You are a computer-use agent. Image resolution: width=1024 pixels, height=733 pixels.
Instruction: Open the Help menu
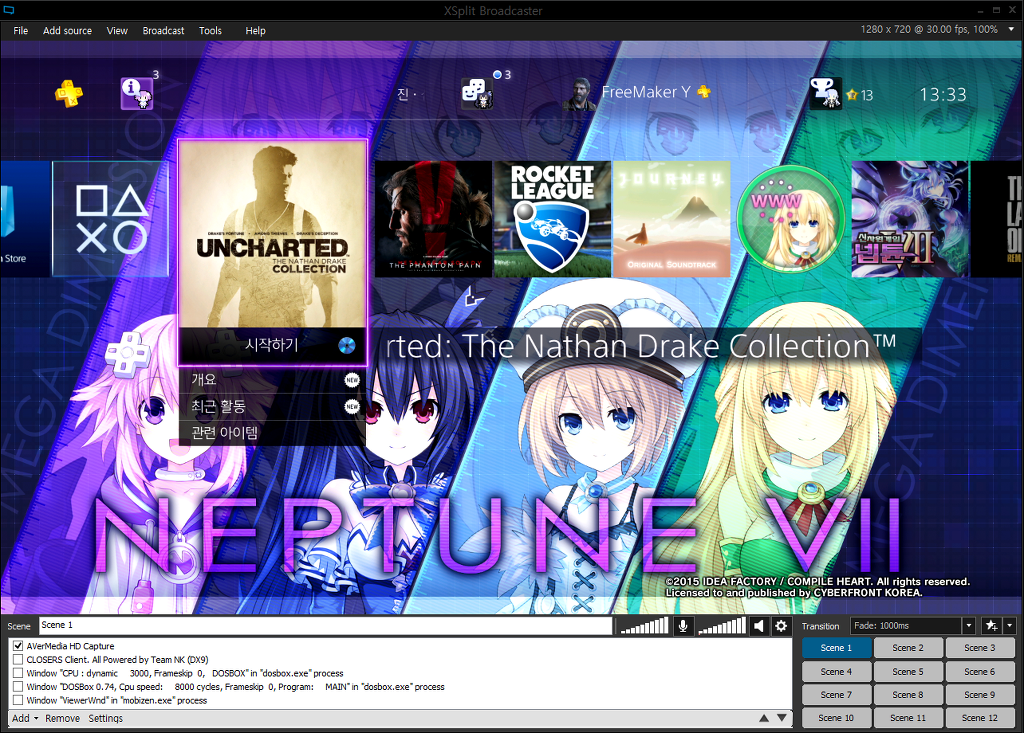(255, 31)
